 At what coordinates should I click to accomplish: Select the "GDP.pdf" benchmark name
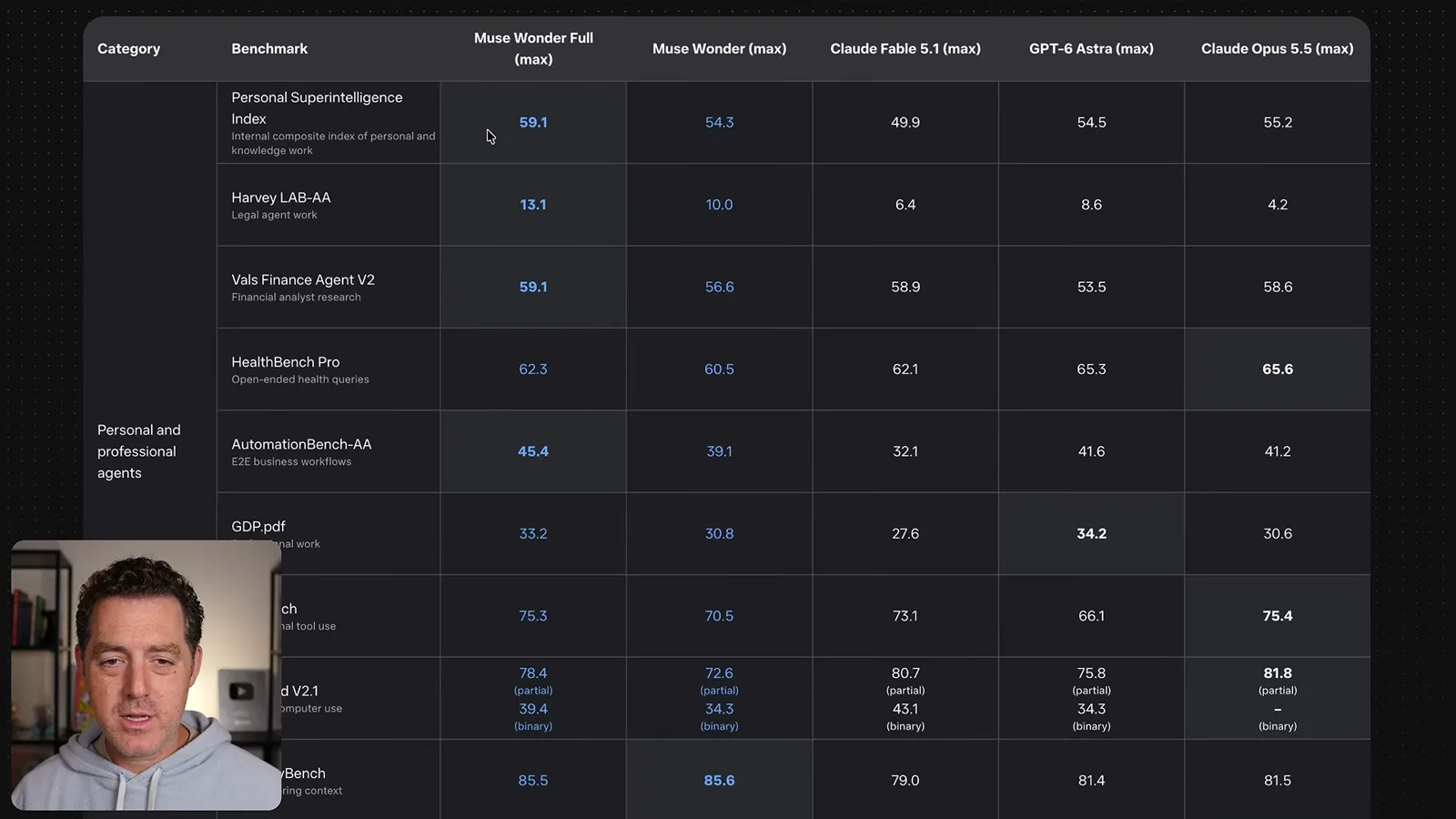[258, 527]
